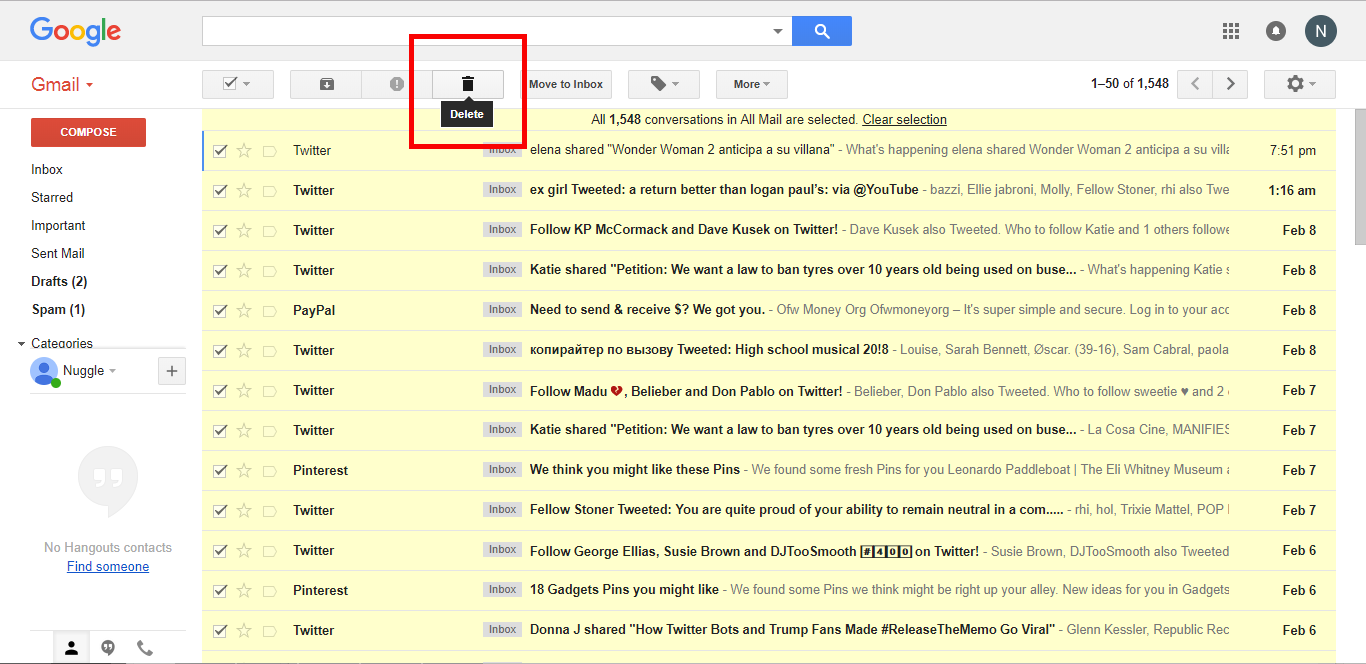Open the Gmail product dropdown

[62, 85]
